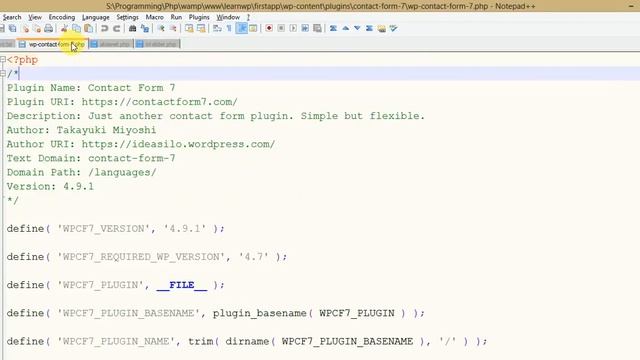
Task: Switch to the second blurred file tab
Action: 111,44
